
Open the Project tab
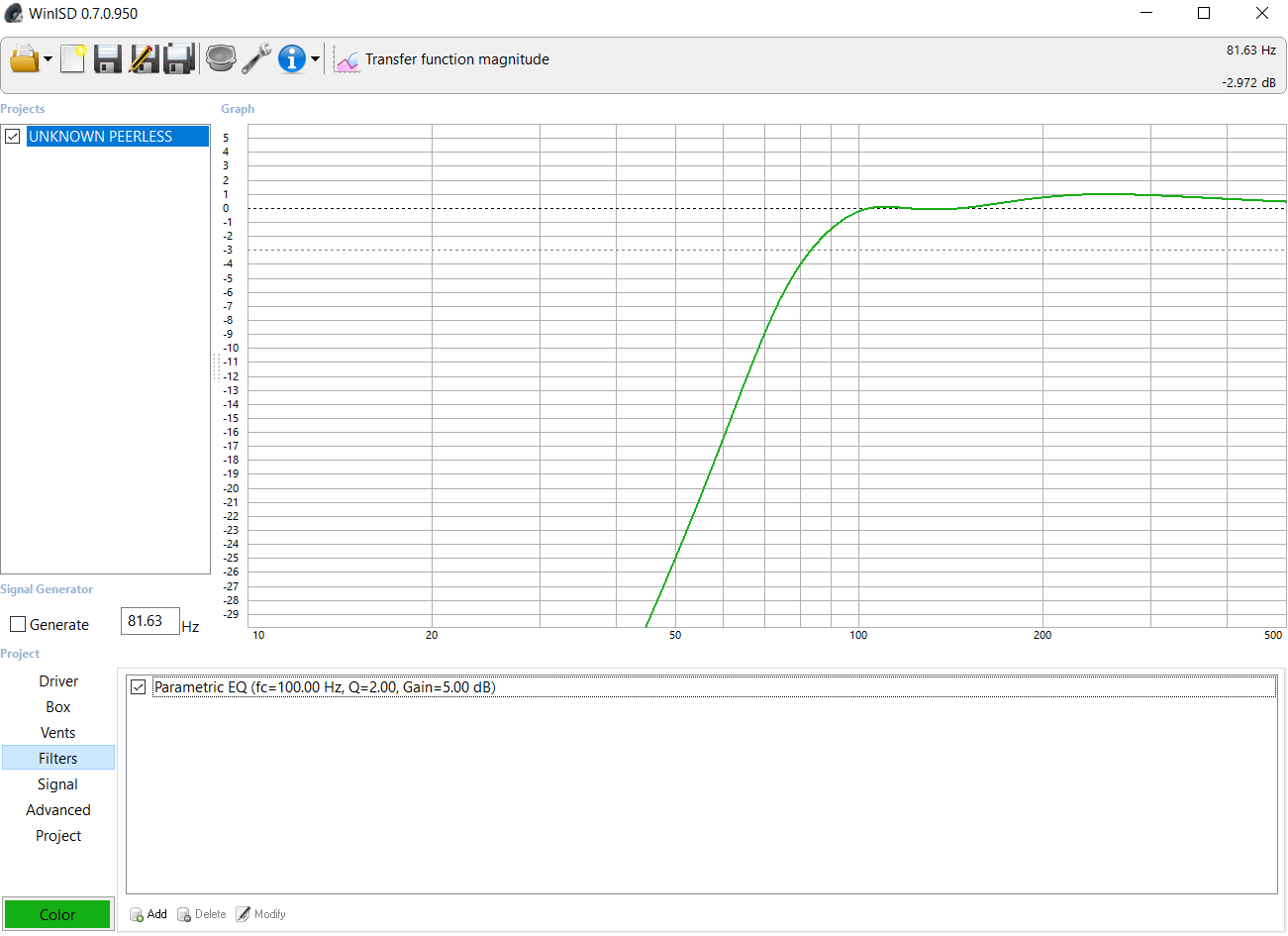(x=58, y=836)
